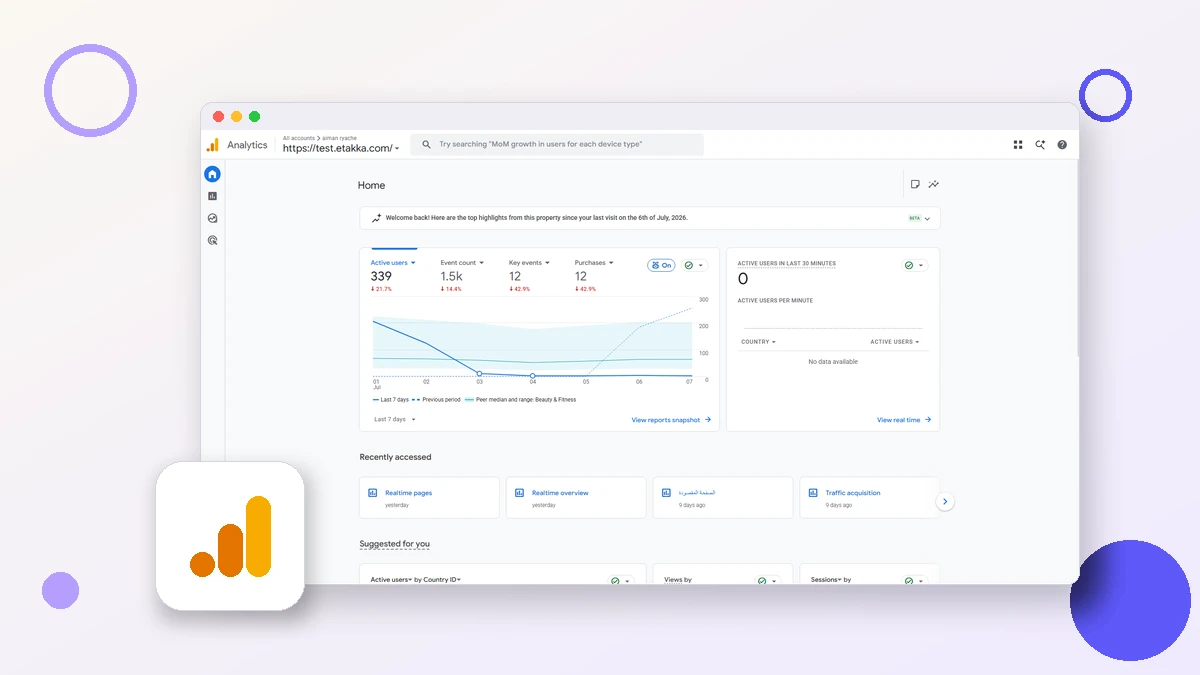This screenshot has width=1200, height=675.
Task: Click the 1.5k event count value
Action: (452, 276)
